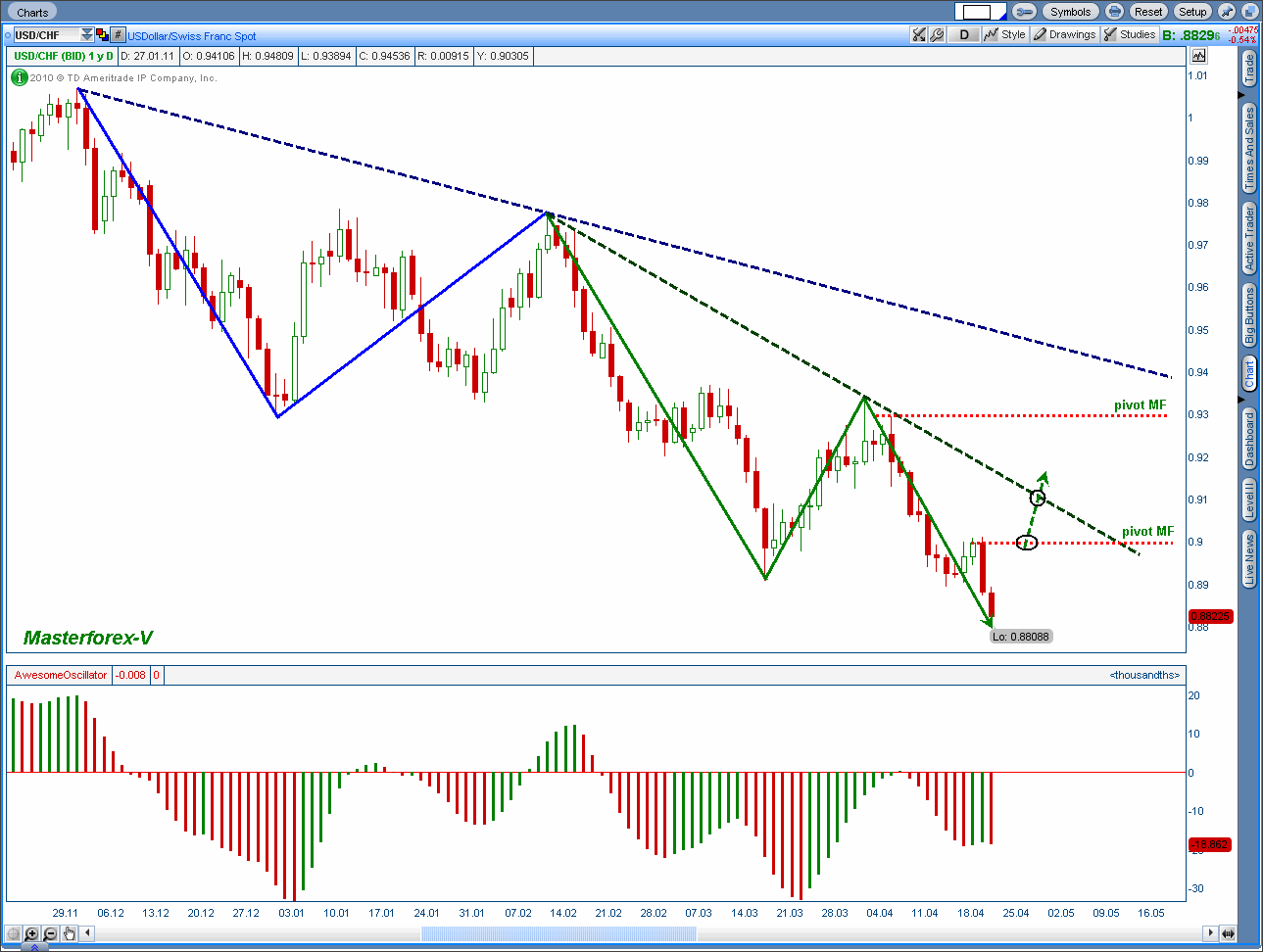Open the Studies menu
Viewport: 1263px width, 952px height.
(1130, 34)
